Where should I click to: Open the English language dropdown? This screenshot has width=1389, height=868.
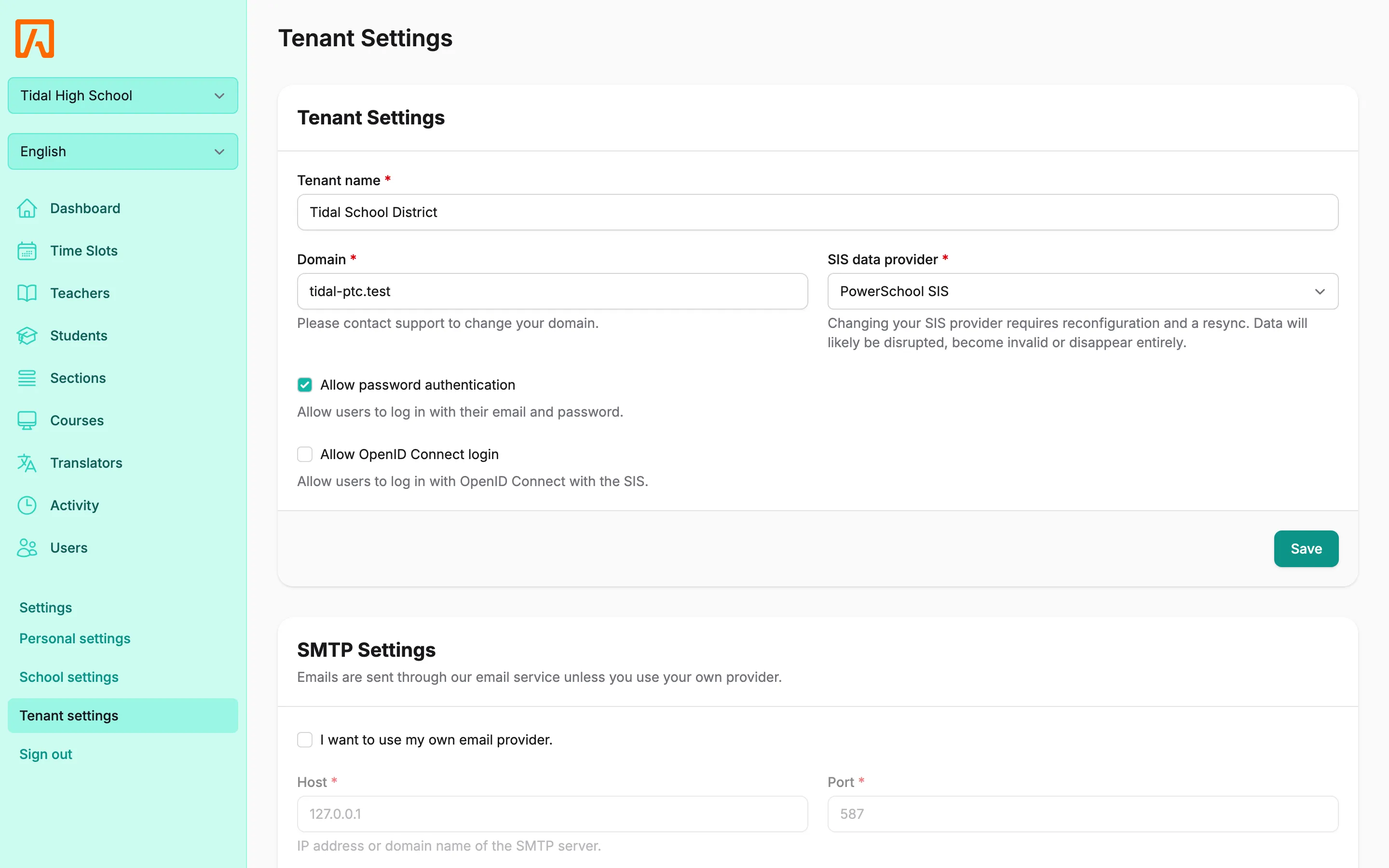(x=123, y=151)
